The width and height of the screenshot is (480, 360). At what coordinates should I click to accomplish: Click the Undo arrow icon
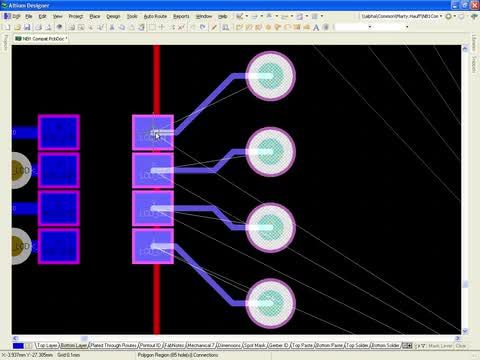tap(192, 27)
